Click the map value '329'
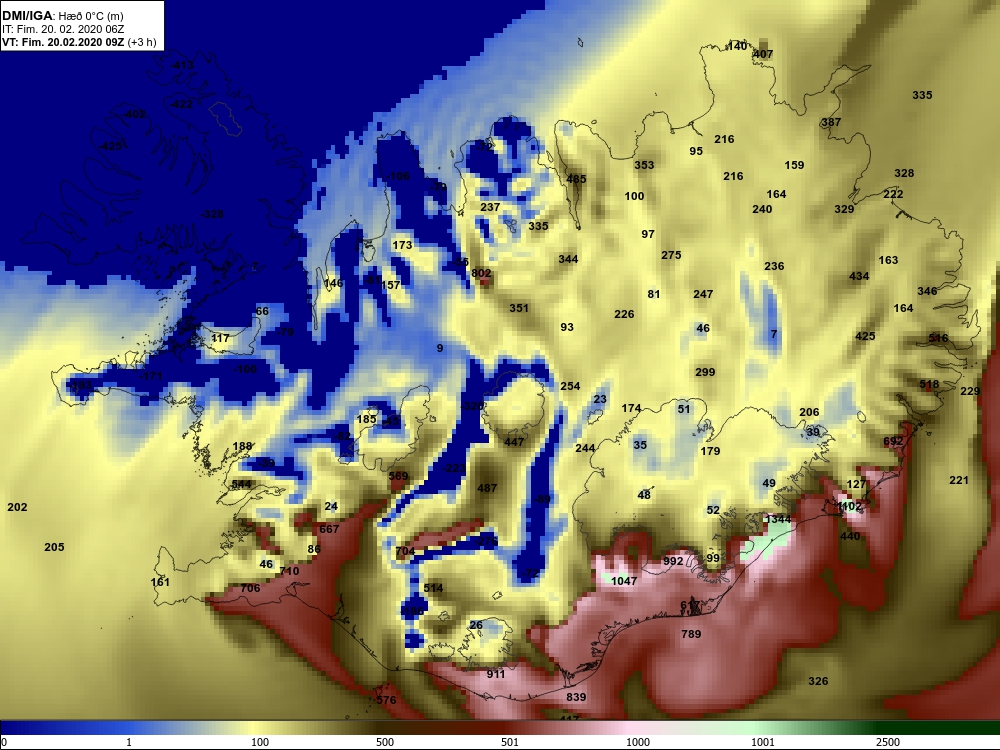The height and width of the screenshot is (750, 1000). pos(844,209)
